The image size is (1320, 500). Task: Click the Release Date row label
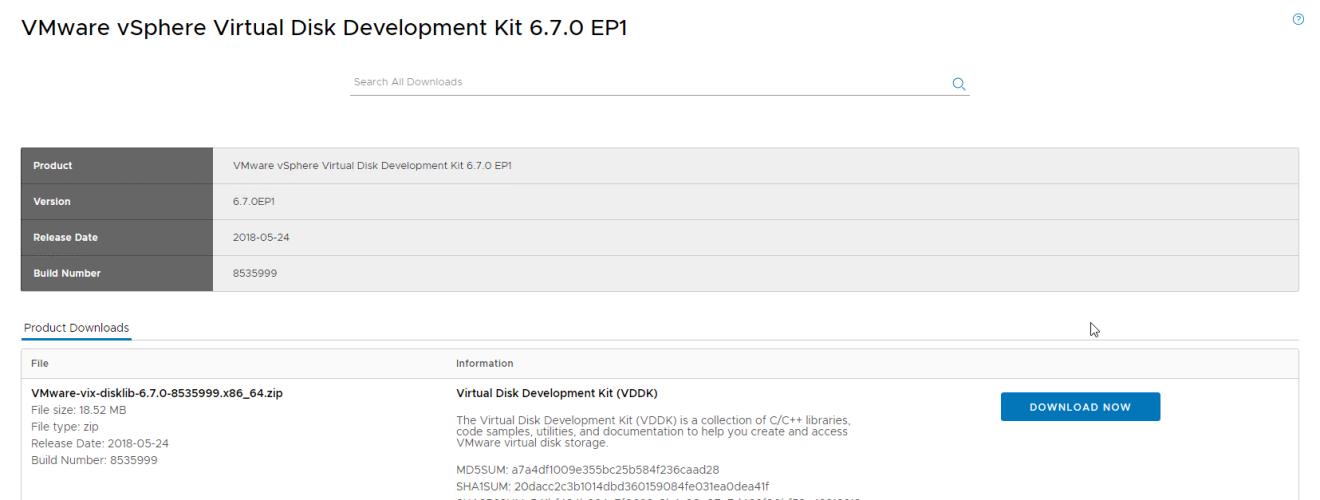65,238
